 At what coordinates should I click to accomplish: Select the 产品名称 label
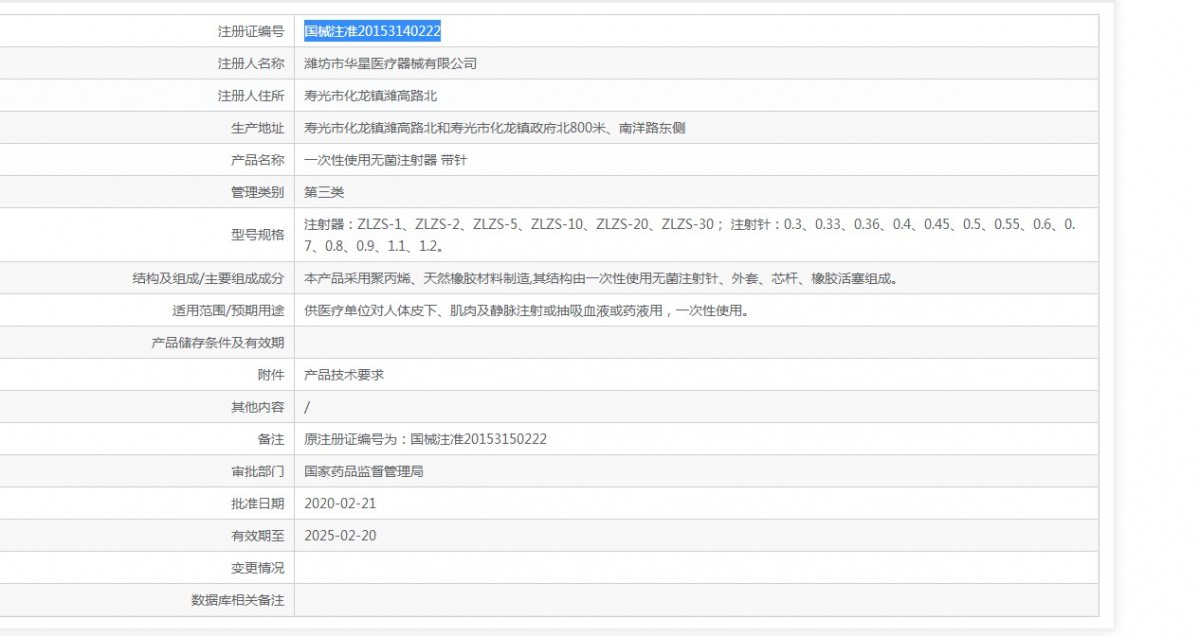click(257, 160)
